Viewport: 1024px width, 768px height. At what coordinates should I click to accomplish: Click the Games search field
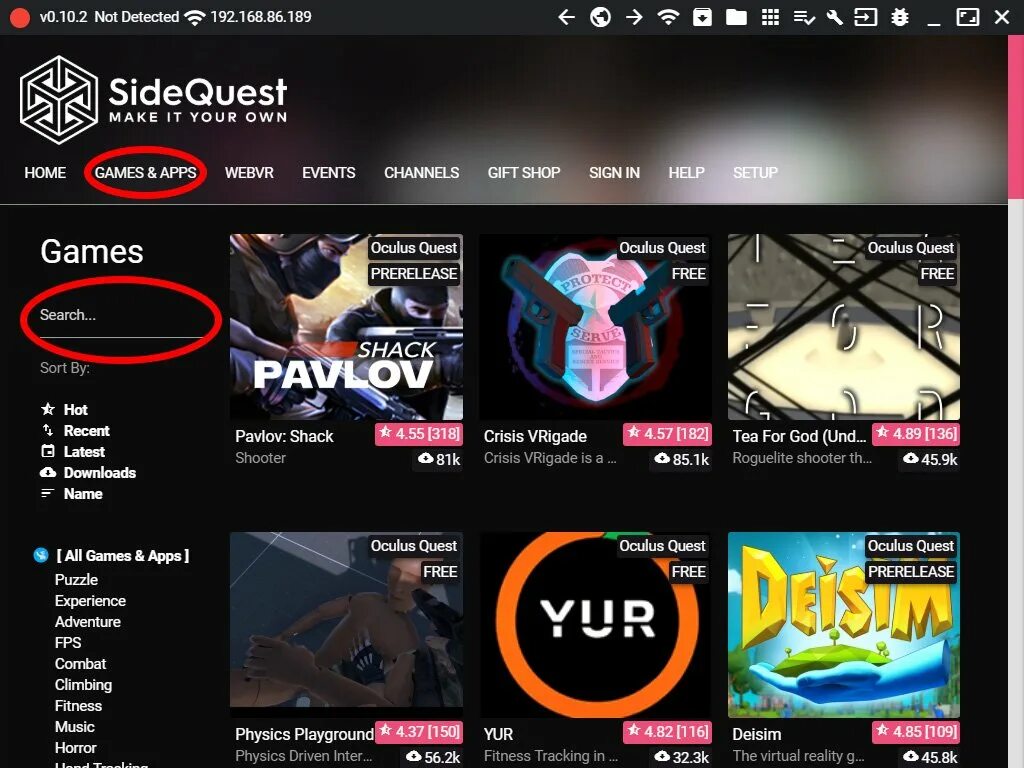[x=121, y=316]
